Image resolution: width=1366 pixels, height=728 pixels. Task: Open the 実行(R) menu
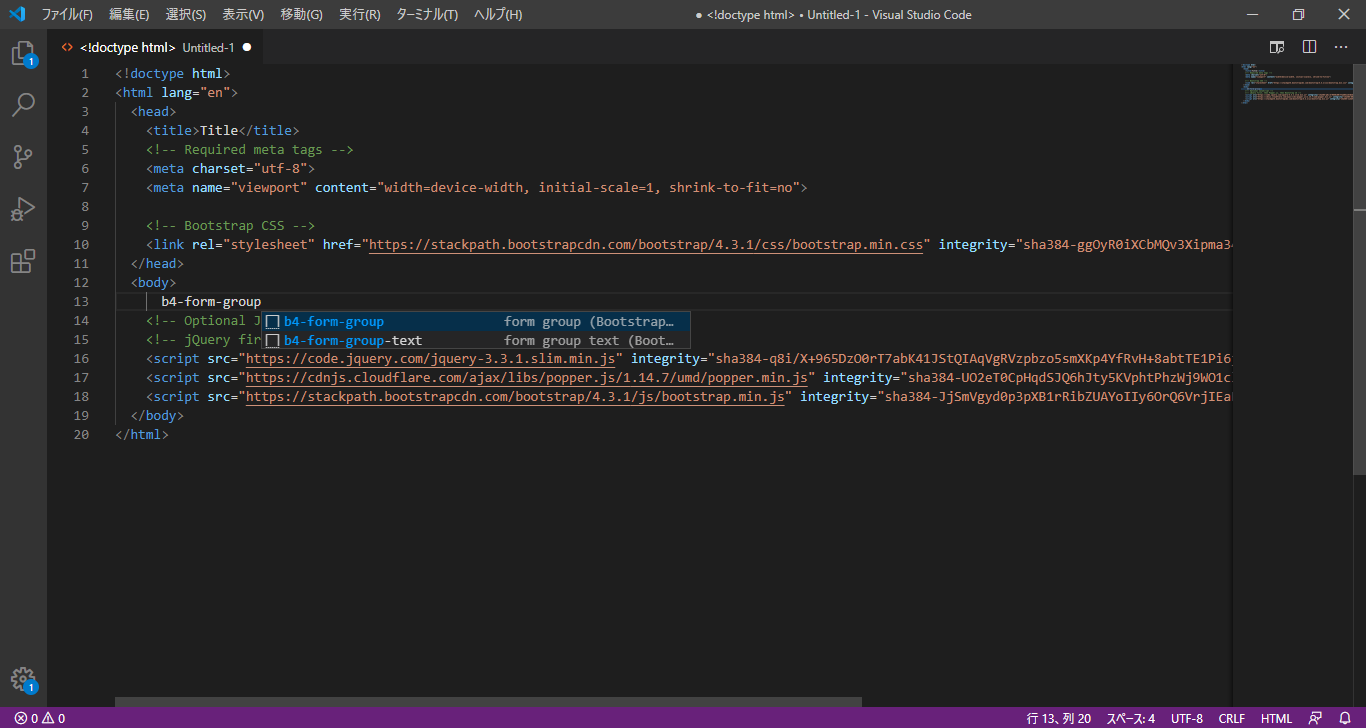point(359,14)
